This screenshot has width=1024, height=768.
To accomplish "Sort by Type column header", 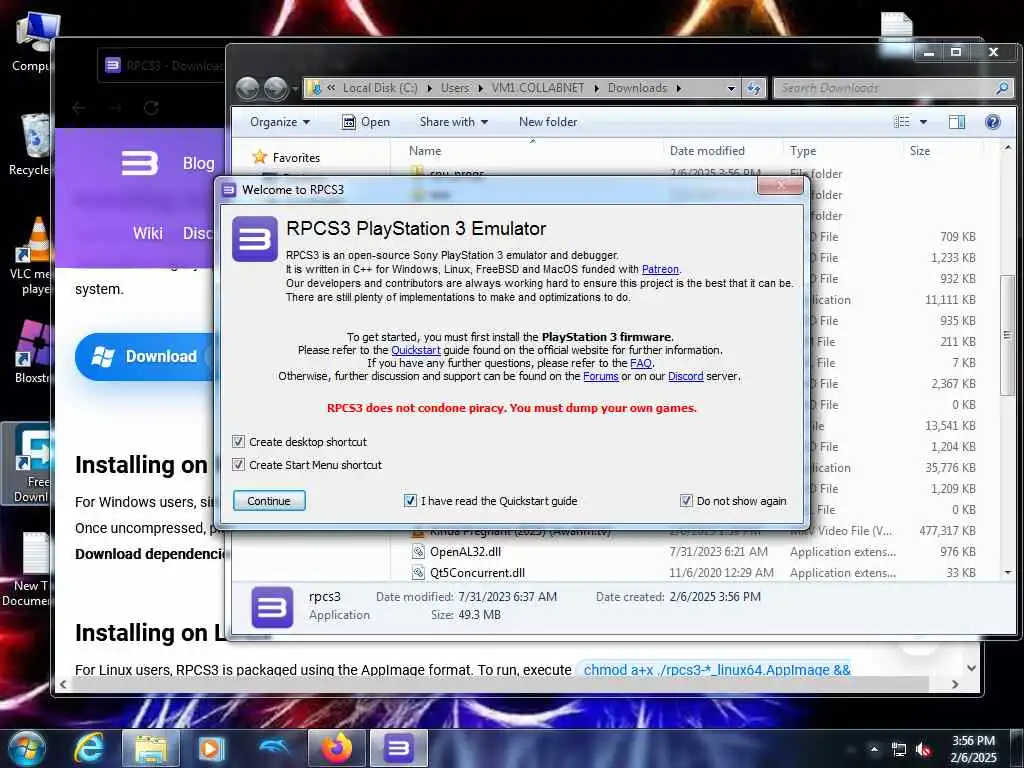I will point(803,151).
